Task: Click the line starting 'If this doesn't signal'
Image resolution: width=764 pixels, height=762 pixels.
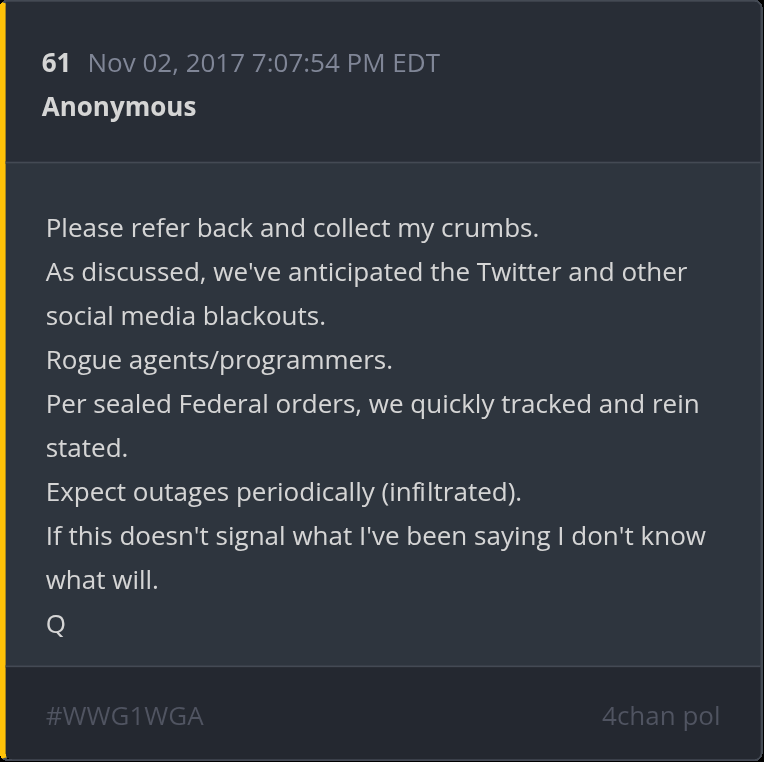Action: 376,536
